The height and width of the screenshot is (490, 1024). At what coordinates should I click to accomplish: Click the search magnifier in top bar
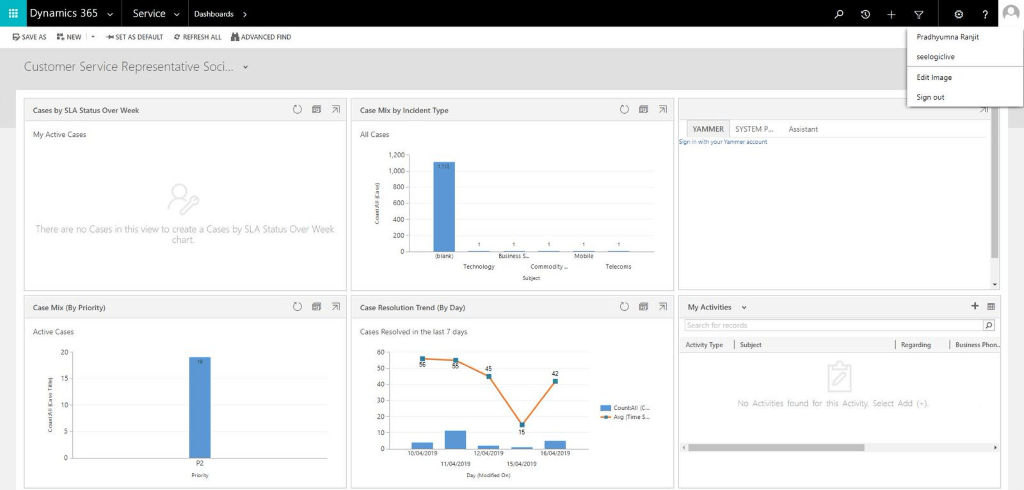click(839, 14)
